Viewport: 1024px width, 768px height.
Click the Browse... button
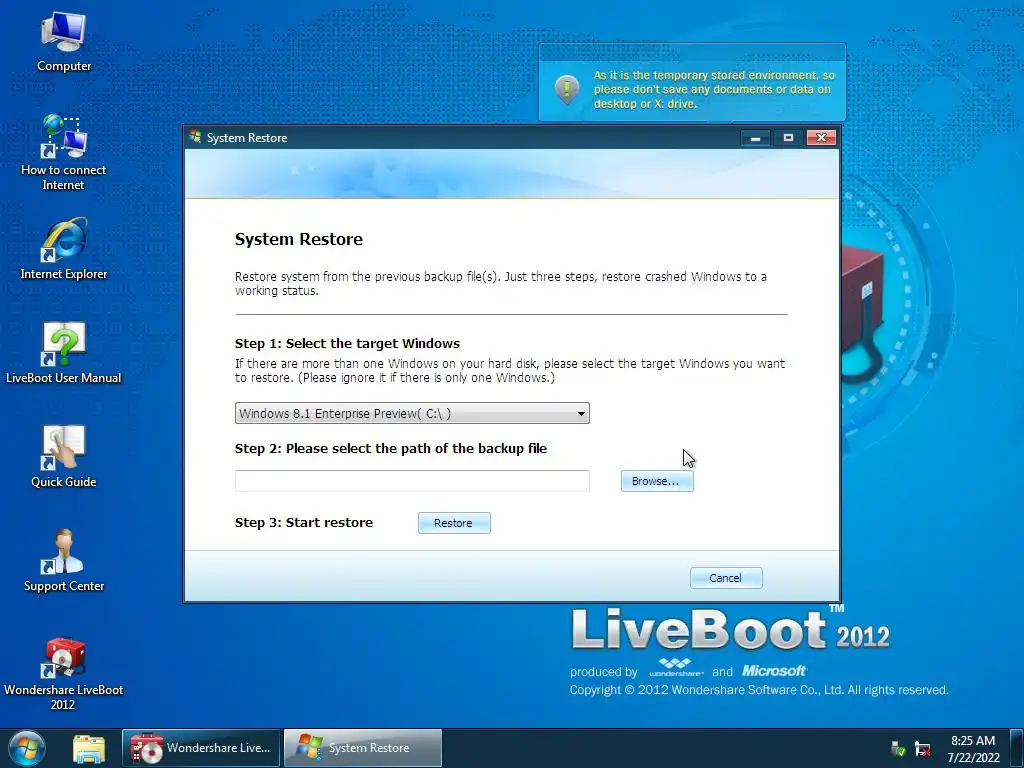pos(657,481)
